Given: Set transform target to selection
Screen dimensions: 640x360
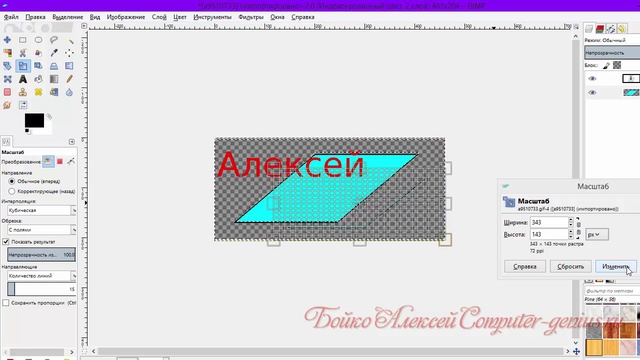Looking at the screenshot, I should click(60, 162).
